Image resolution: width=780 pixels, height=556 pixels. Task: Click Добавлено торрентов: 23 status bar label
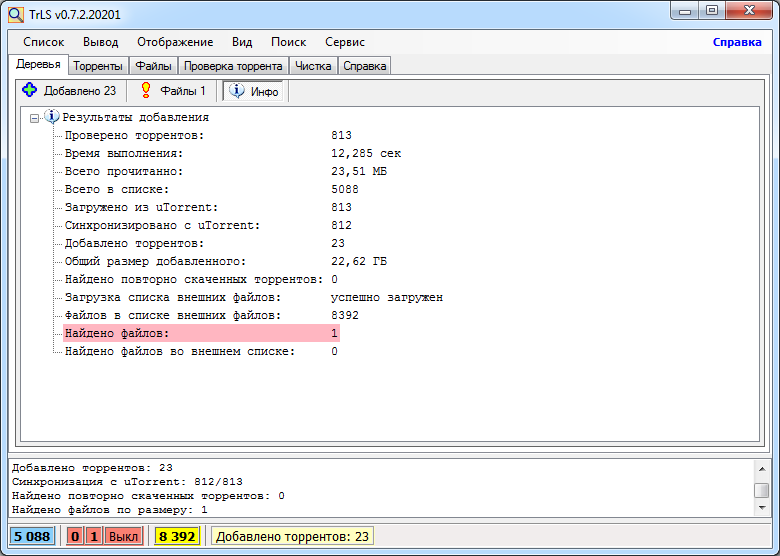292,537
